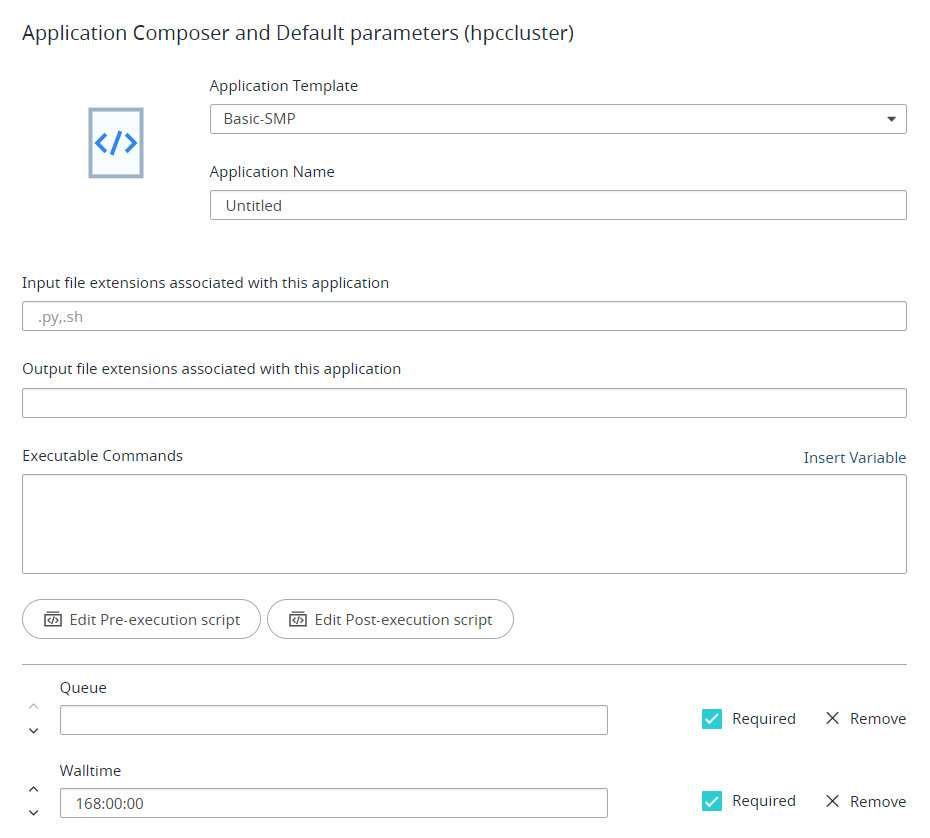This screenshot has height=838, width=930.
Task: Uncheck Required checkbox for Walltime
Action: (x=712, y=801)
